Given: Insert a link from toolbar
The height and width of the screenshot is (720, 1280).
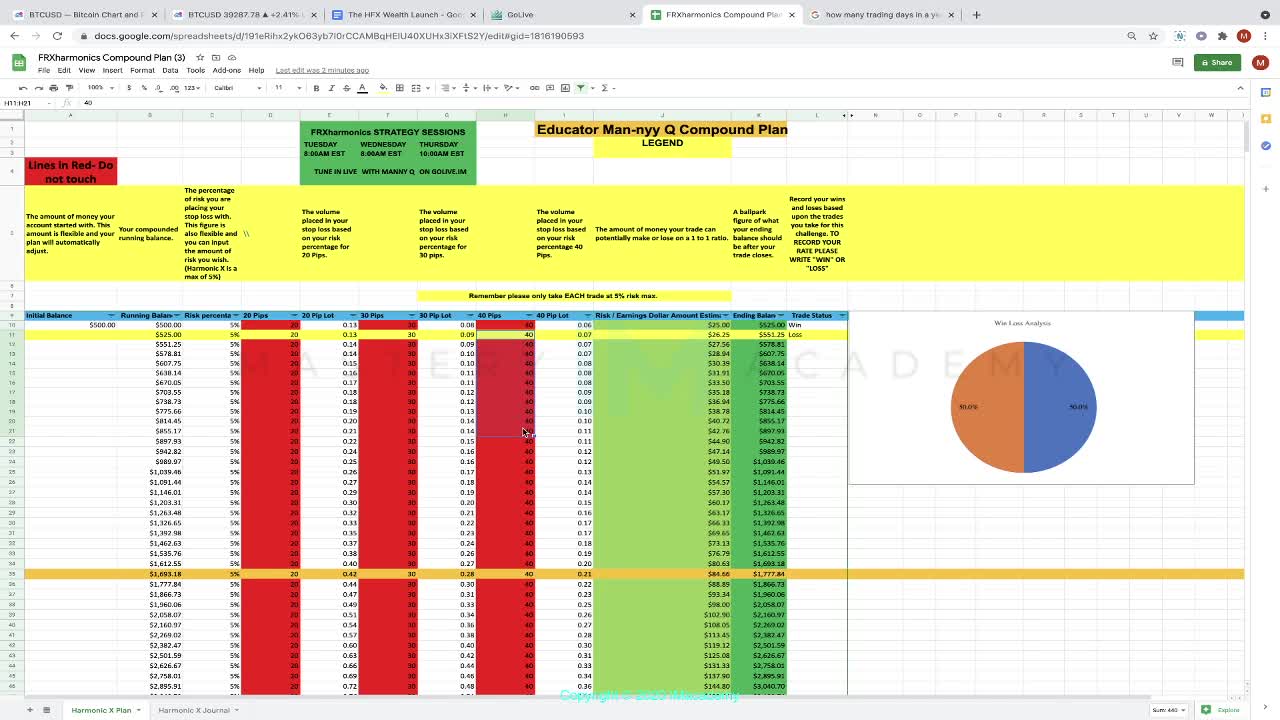Looking at the screenshot, I should pos(535,88).
